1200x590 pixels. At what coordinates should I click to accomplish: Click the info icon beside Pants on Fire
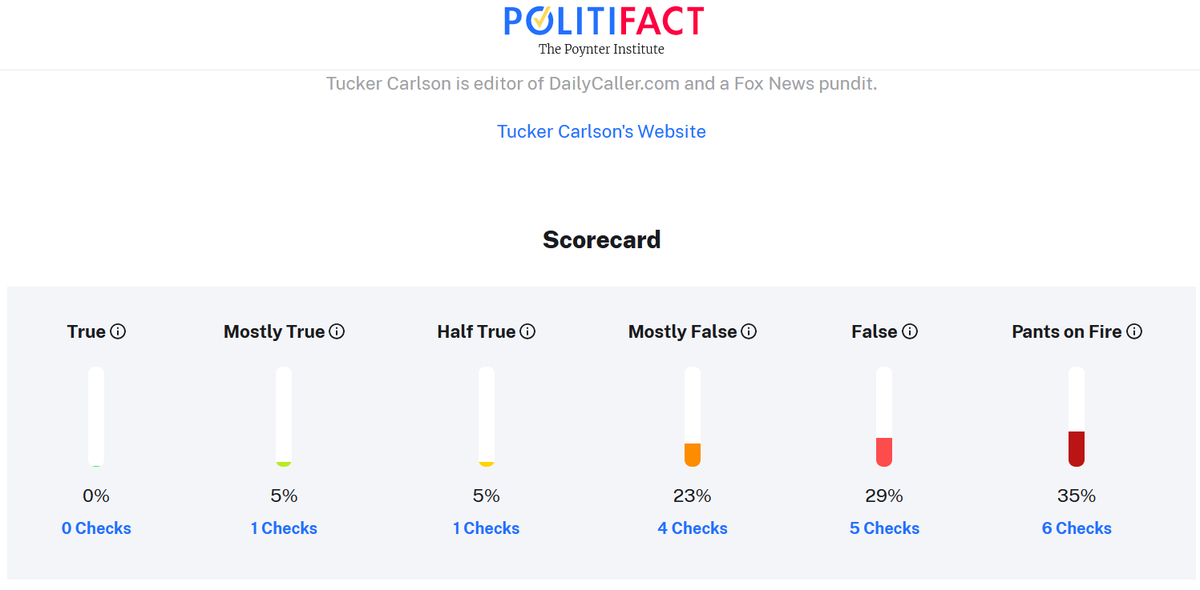(x=1134, y=332)
